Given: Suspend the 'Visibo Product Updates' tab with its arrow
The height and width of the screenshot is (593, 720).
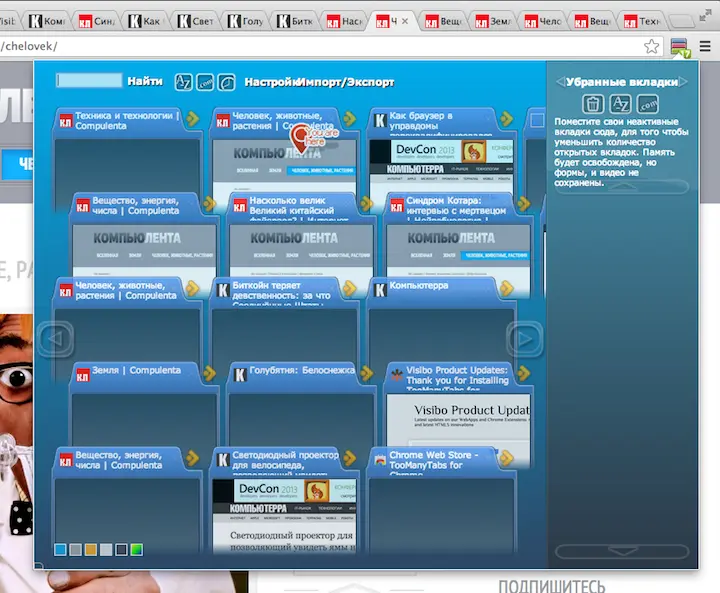Looking at the screenshot, I should 523,373.
